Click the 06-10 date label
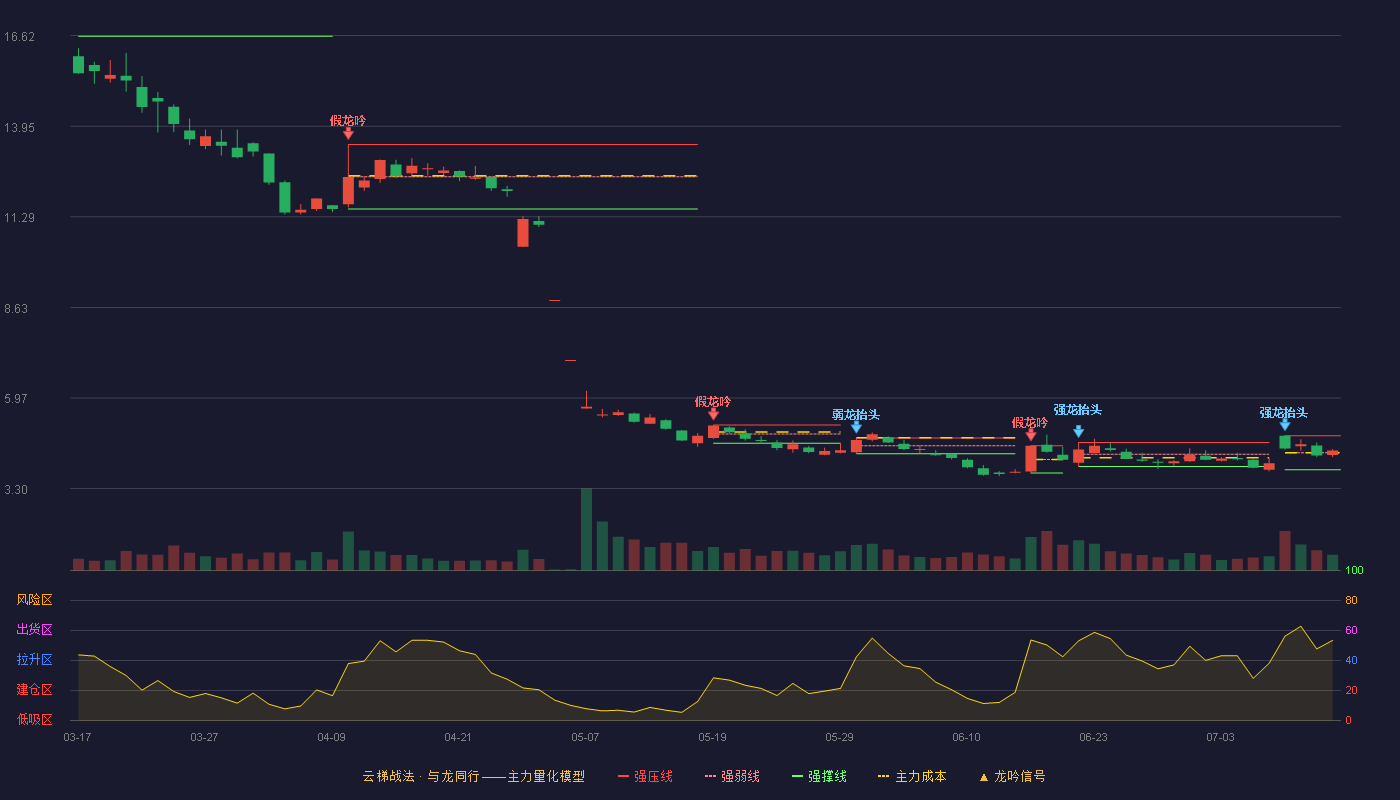Viewport: 1400px width, 800px height. [966, 737]
